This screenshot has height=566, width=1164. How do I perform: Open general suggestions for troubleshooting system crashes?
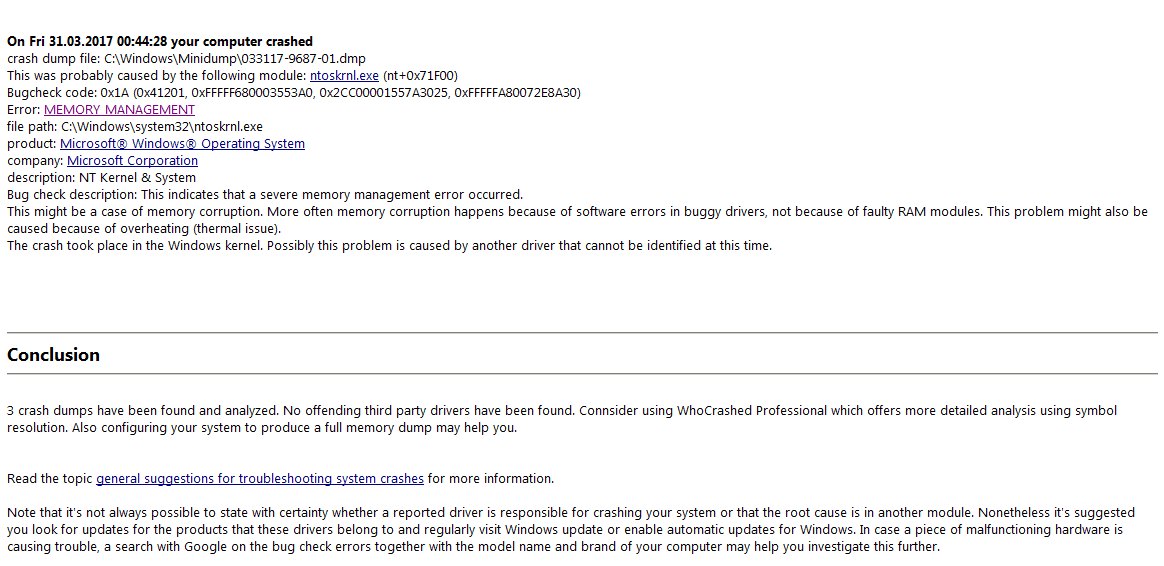pos(259,479)
